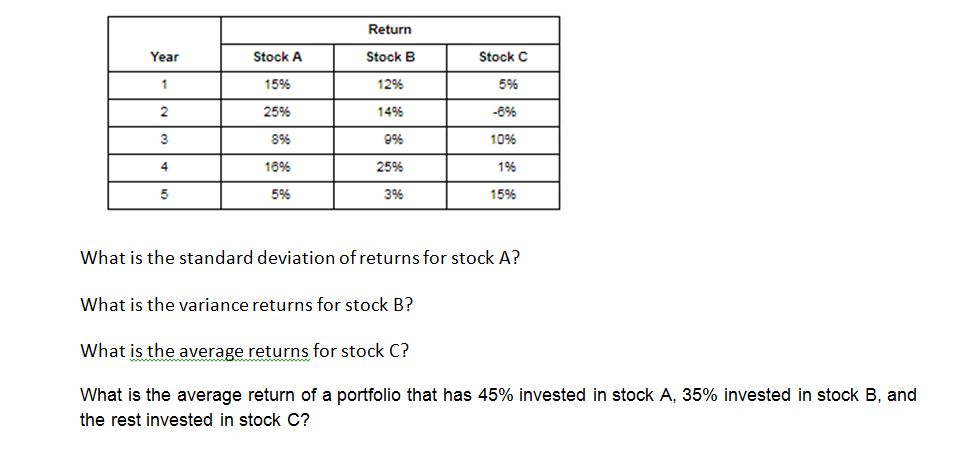Click Stock C's 1% return cell
969x452 pixels.
pyautogui.click(x=503, y=167)
